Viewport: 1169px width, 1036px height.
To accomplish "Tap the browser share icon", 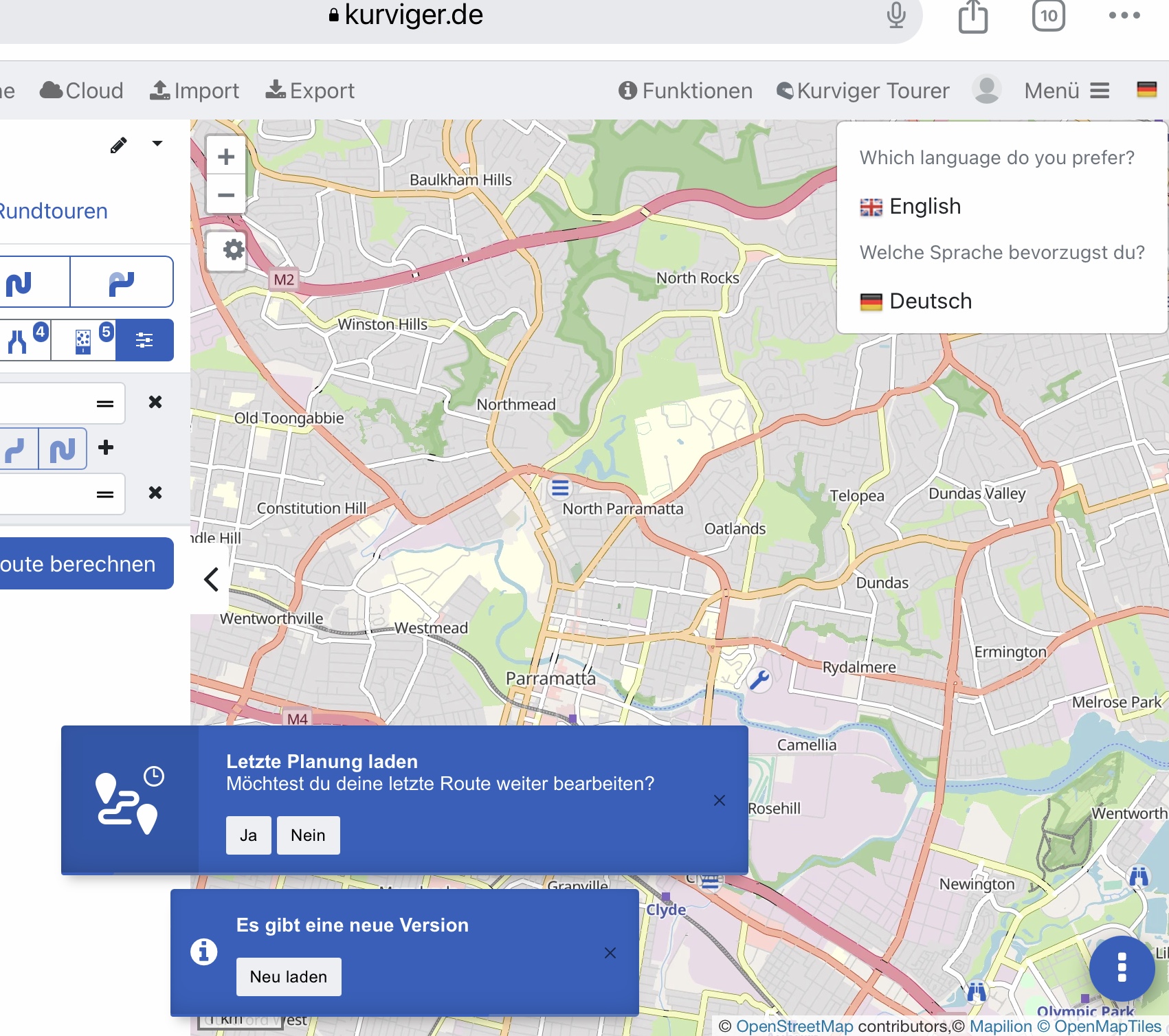I will [x=972, y=16].
